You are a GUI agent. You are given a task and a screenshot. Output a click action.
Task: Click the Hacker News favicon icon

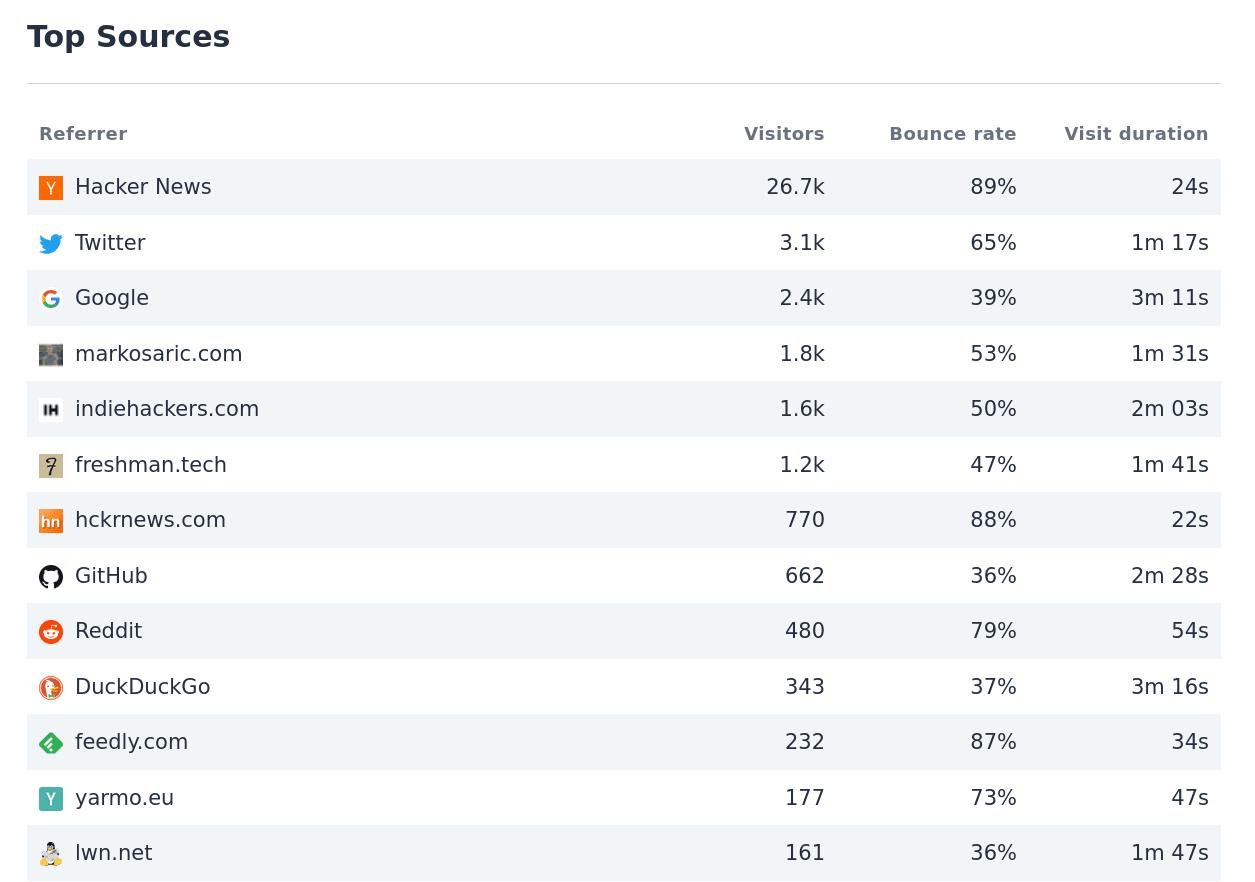pyautogui.click(x=51, y=187)
